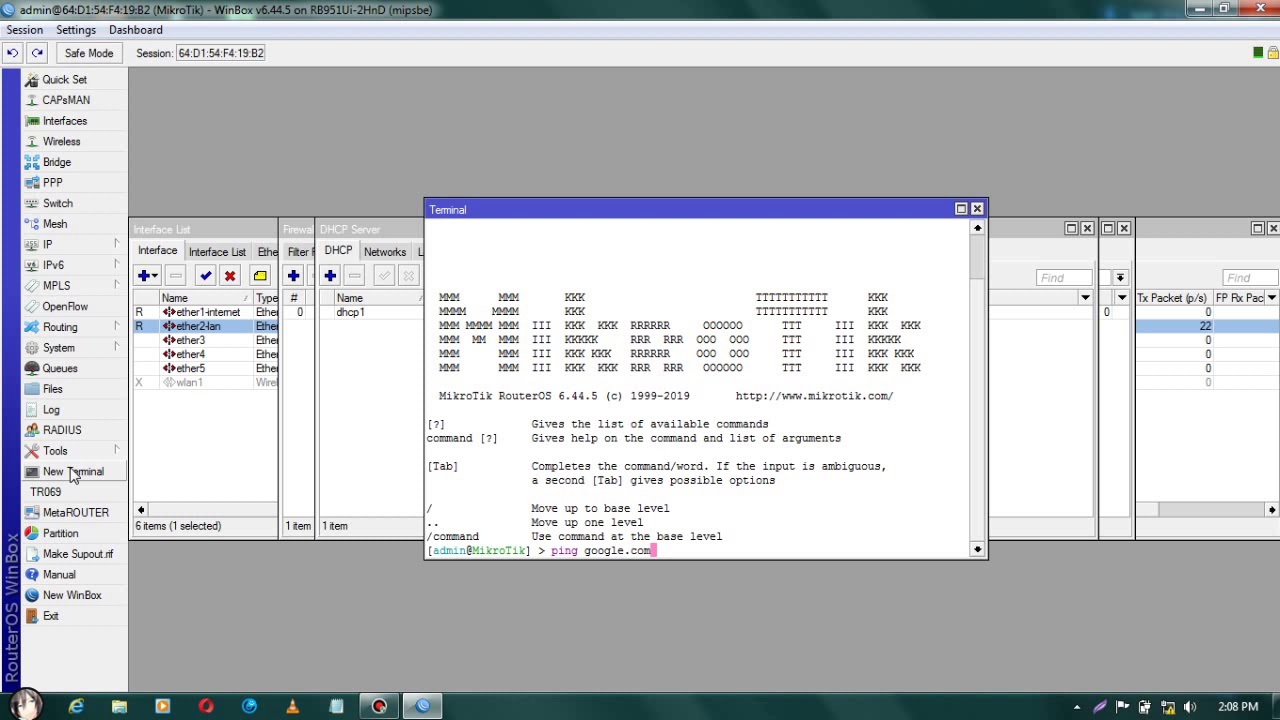The width and height of the screenshot is (1280, 720).
Task: Select the ether1-internet interface row
Action: (206, 312)
